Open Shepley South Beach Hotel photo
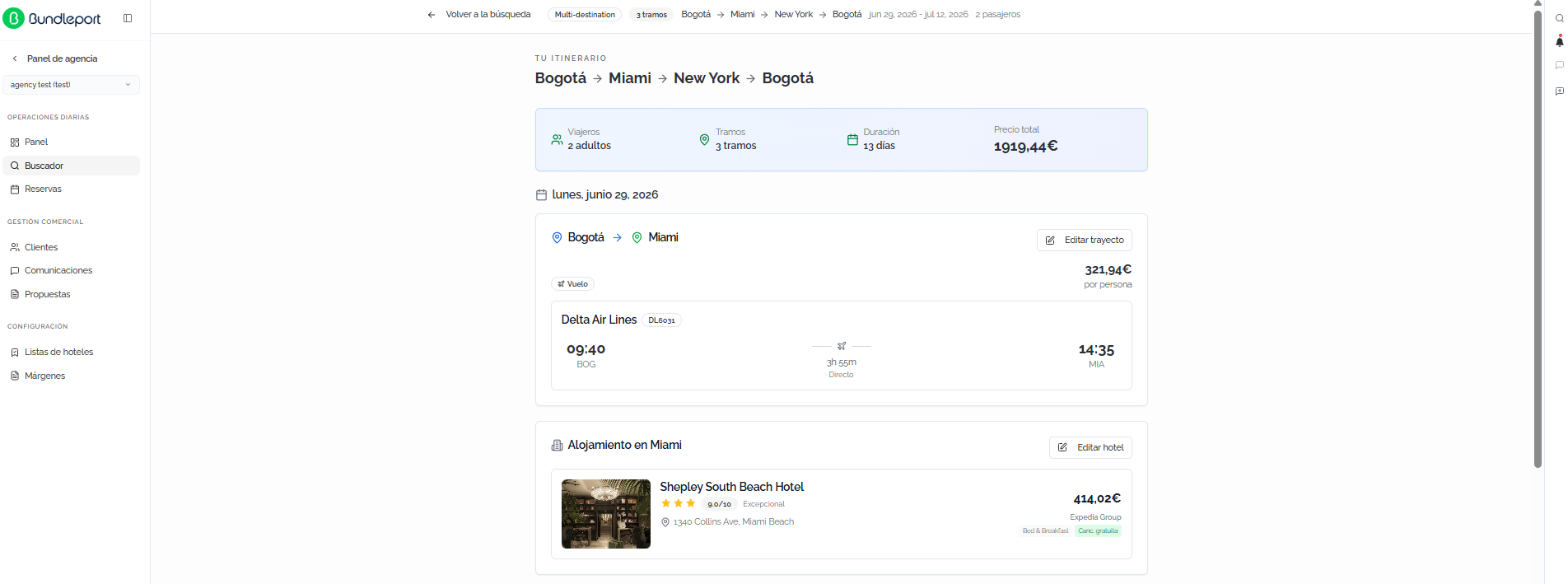The width and height of the screenshot is (1568, 584). tap(606, 514)
